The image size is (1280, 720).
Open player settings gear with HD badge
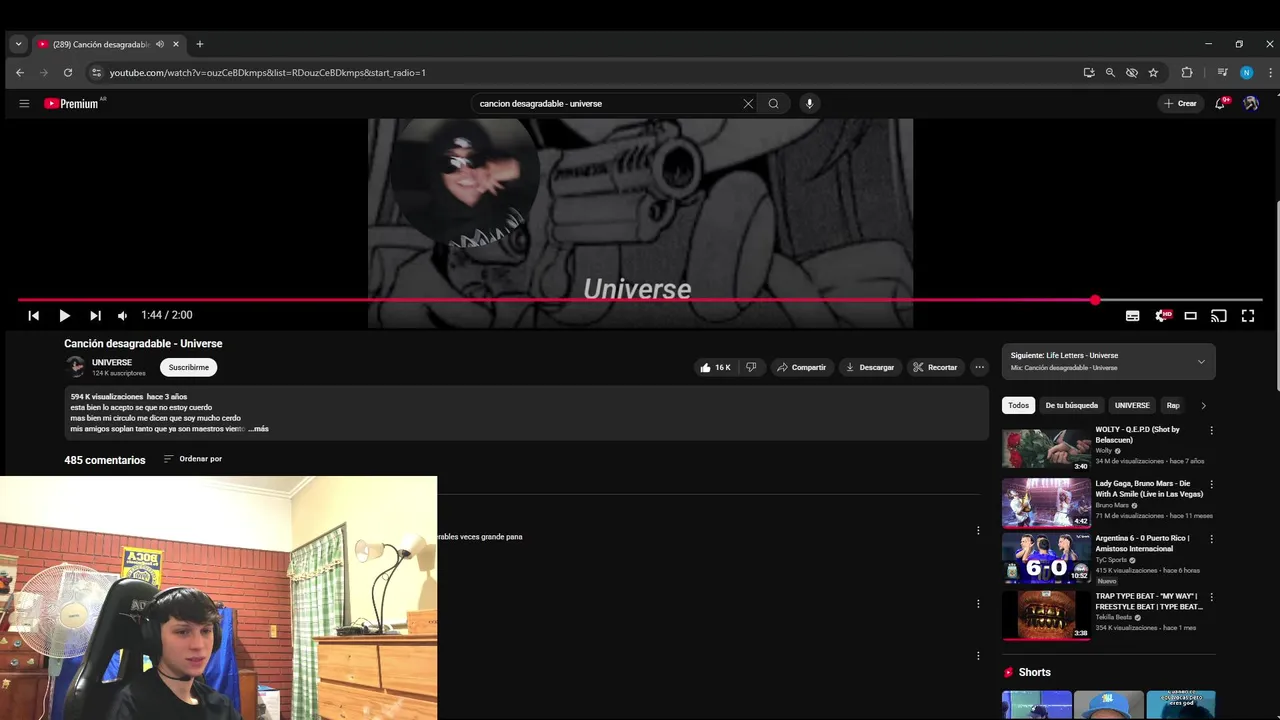pyautogui.click(x=1162, y=315)
